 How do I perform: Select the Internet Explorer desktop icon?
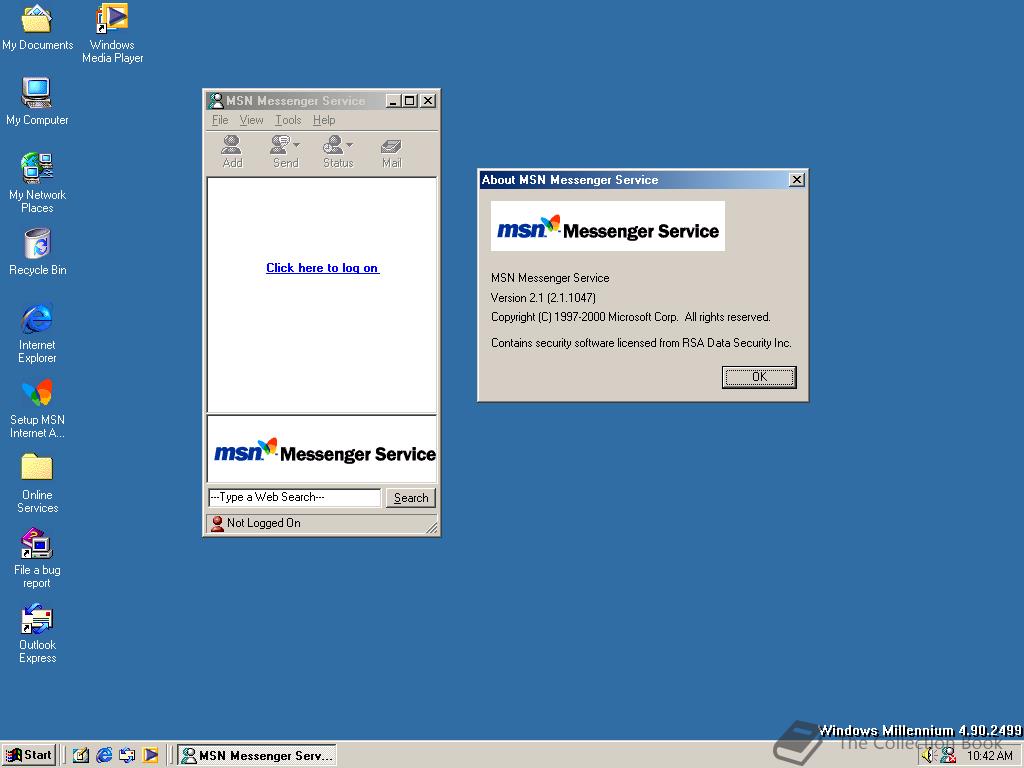point(37,333)
